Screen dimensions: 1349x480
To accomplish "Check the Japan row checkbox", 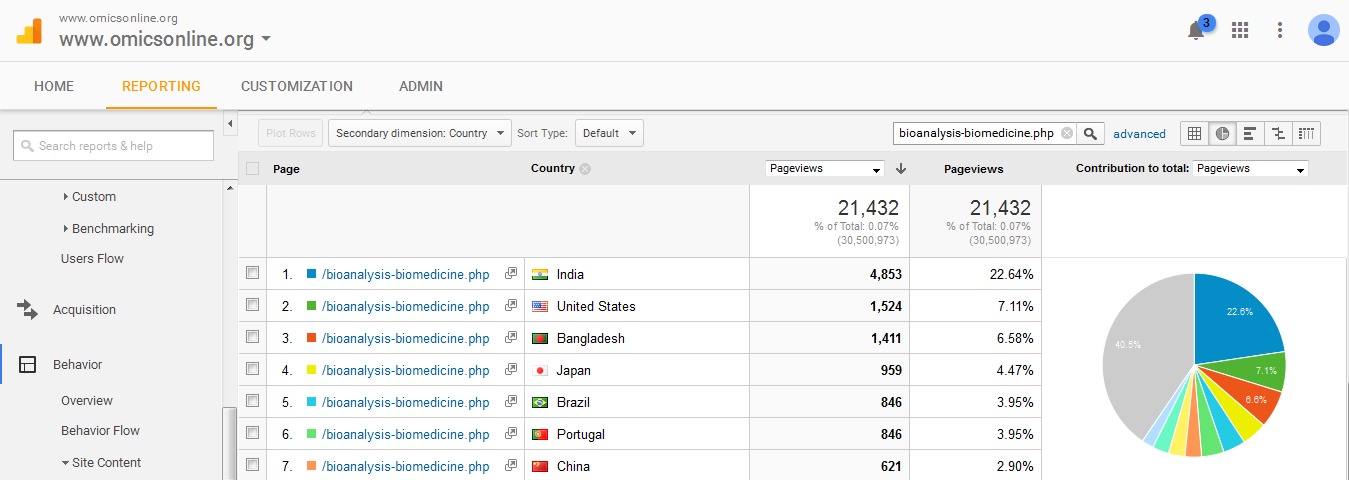I will 252,369.
